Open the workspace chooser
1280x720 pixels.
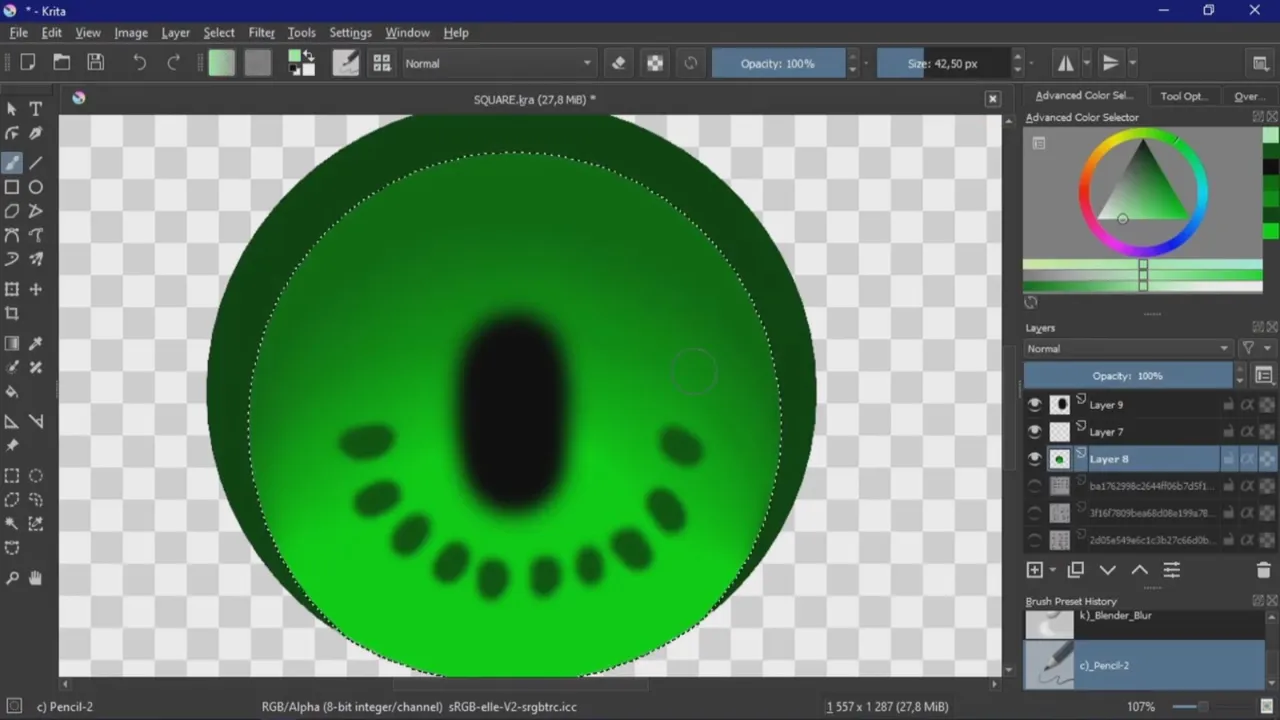click(1261, 63)
